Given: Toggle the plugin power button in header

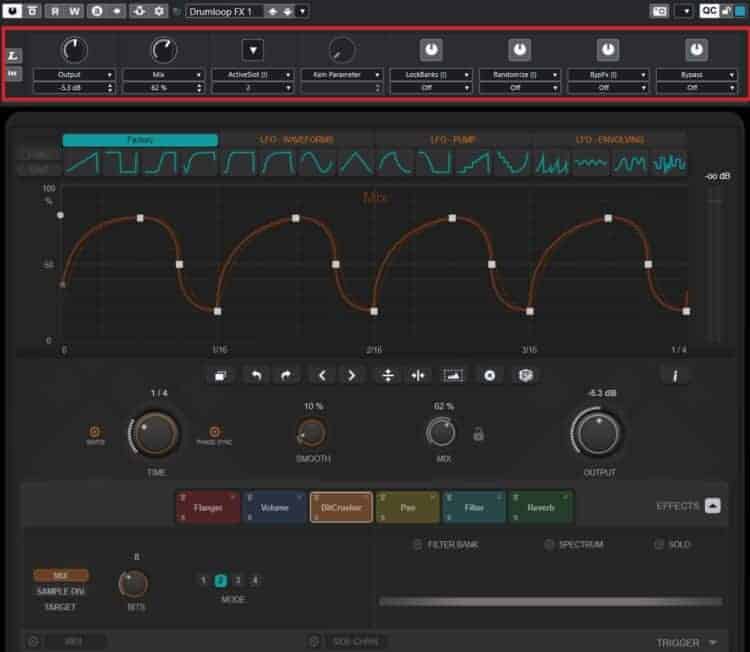Looking at the screenshot, I should pyautogui.click(x=12, y=11).
